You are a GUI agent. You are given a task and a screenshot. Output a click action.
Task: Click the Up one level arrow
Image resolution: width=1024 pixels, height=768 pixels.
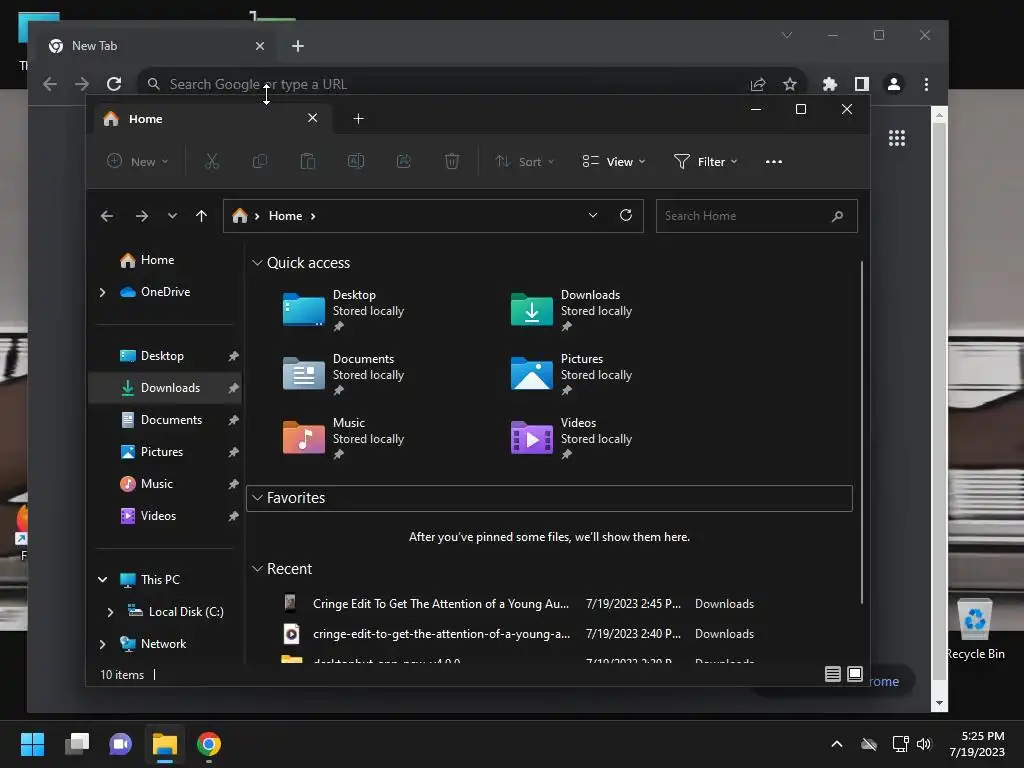coord(201,216)
